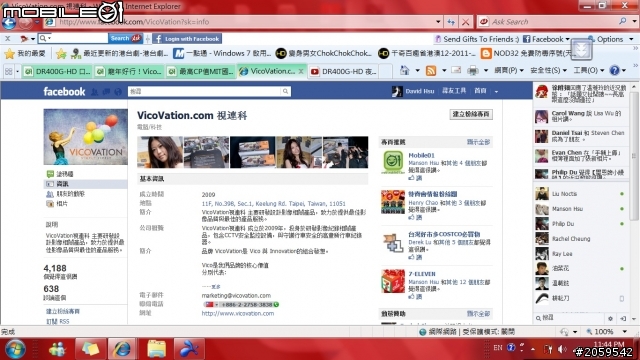This screenshot has width=640, height=360.
Task: Click the volume speaker tray icon
Action: click(x=562, y=349)
